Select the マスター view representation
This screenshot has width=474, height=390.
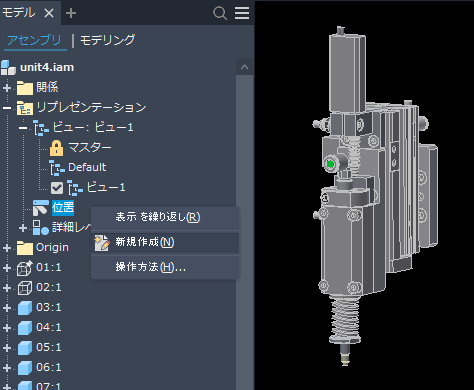click(x=90, y=147)
